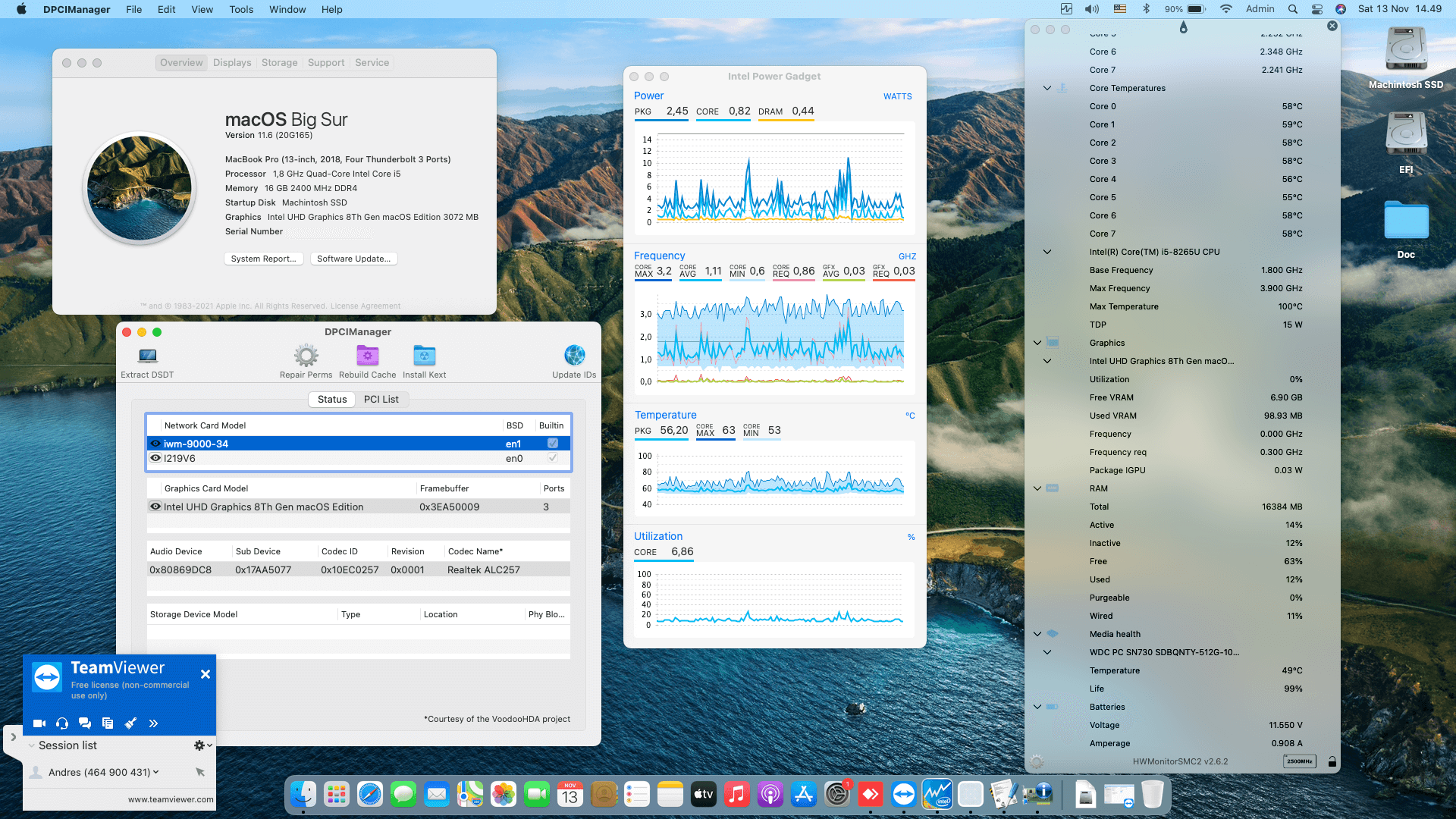Collapse the TeamViewer Session list chevron
This screenshot has height=819, width=1456.
(32, 745)
